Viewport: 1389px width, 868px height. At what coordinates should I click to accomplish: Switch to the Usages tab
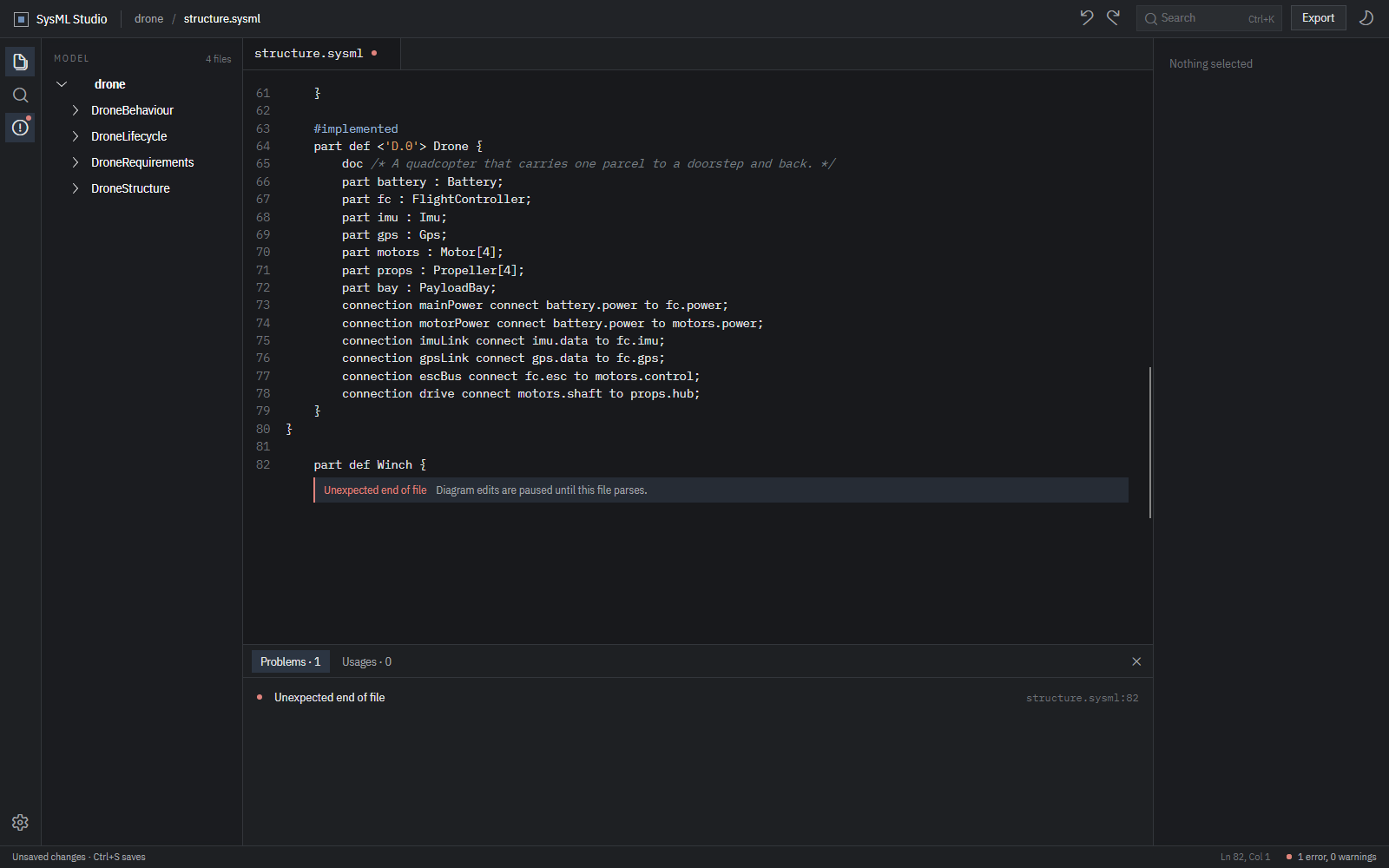(366, 661)
